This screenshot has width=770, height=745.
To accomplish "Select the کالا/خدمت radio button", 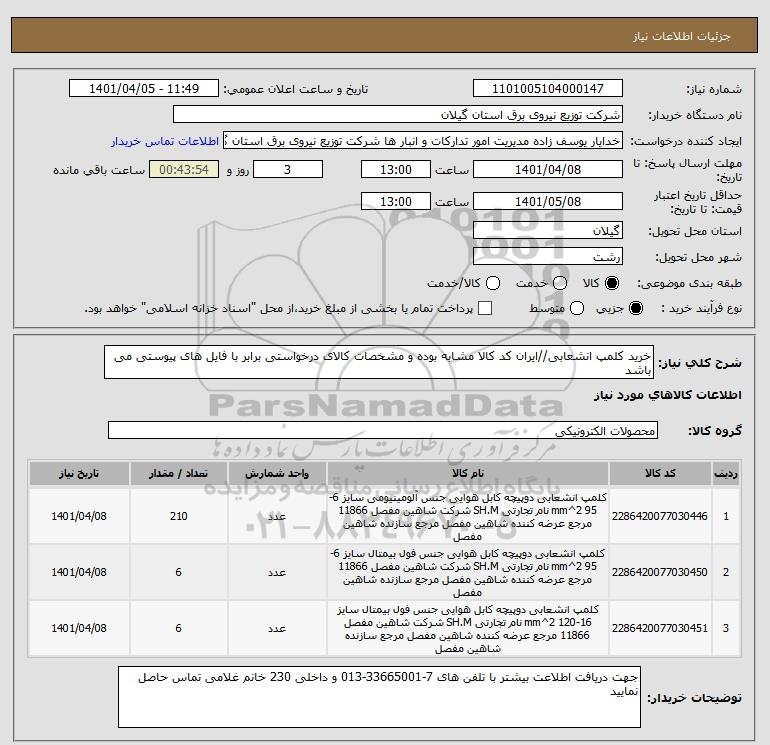I will [x=493, y=283].
